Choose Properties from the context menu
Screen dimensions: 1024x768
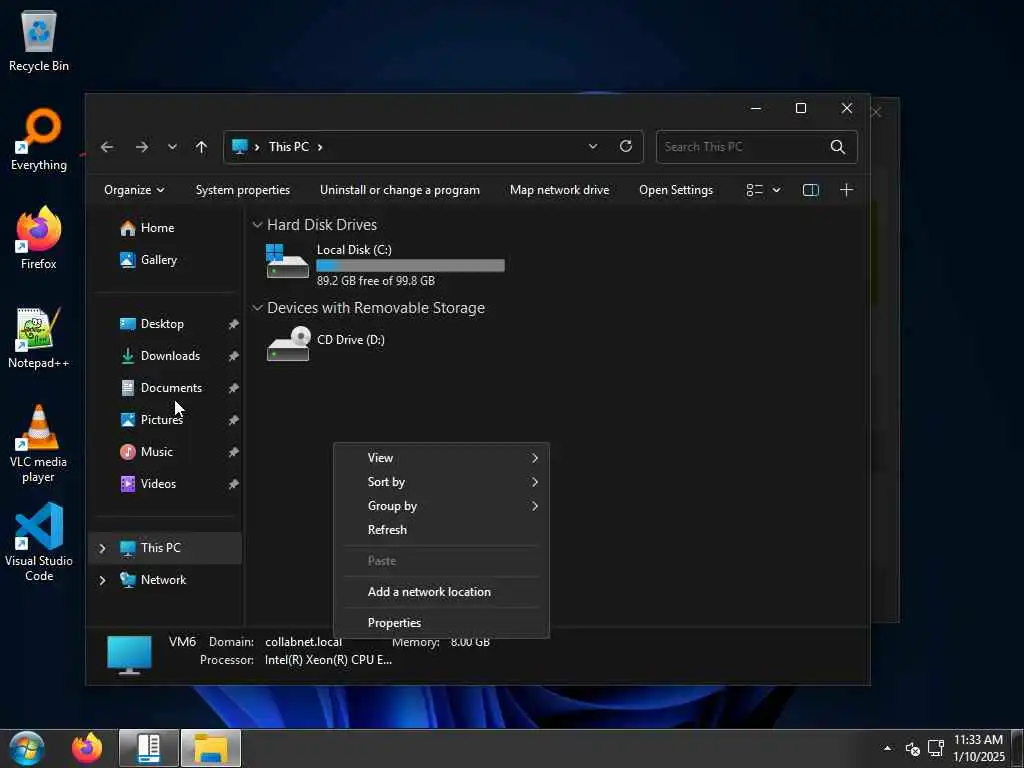pyautogui.click(x=441, y=623)
